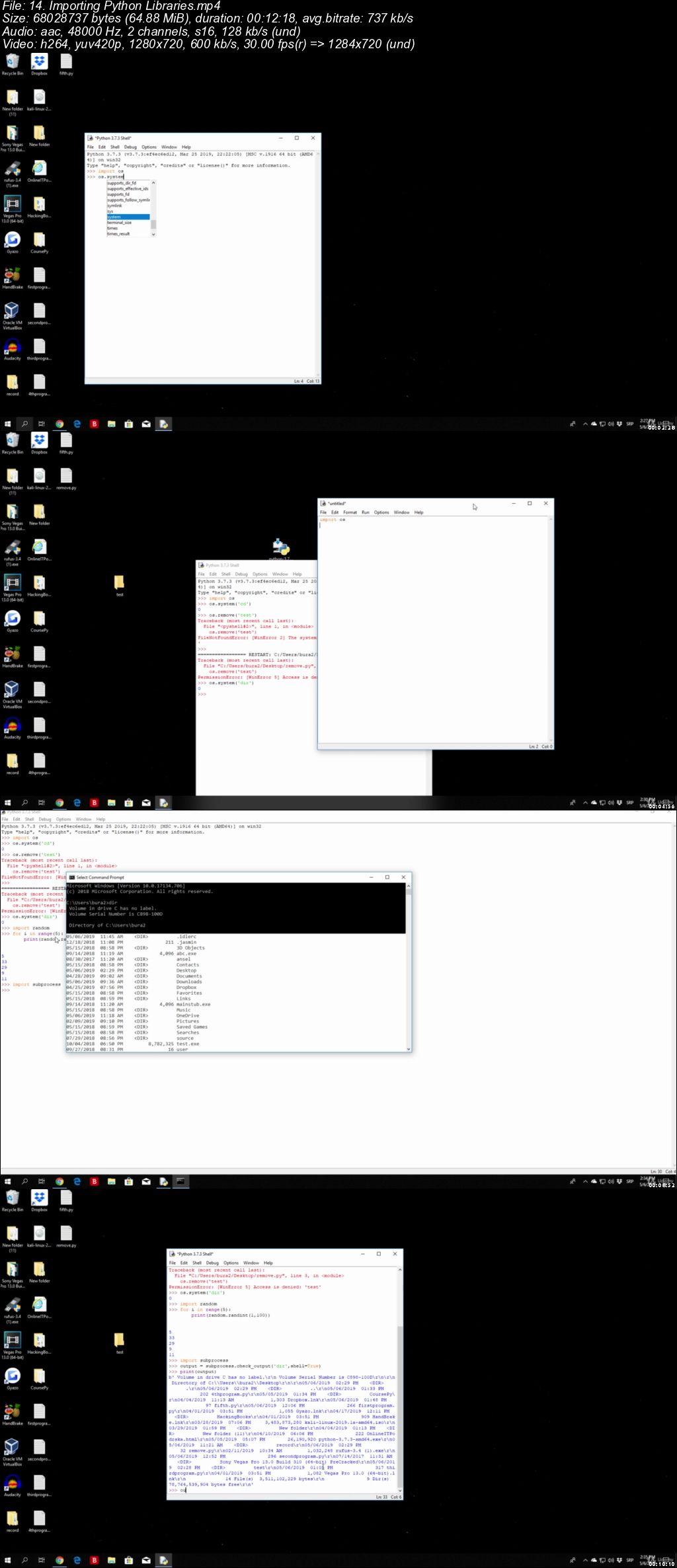
Task: Open Debug menu in the window showing the autocomplete popup
Action: pos(130,147)
